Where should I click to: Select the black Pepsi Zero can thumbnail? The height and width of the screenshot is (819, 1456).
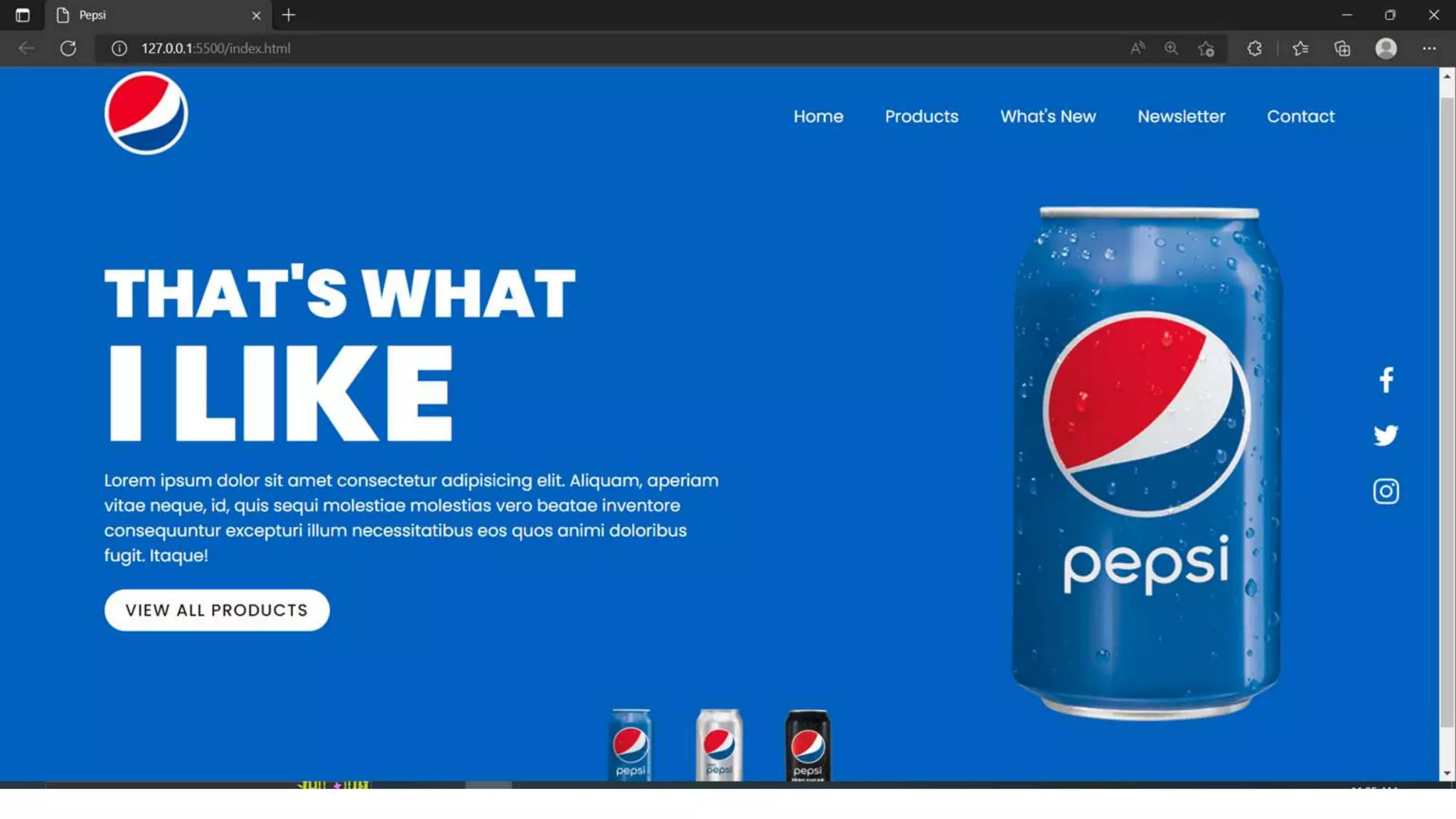tap(808, 745)
